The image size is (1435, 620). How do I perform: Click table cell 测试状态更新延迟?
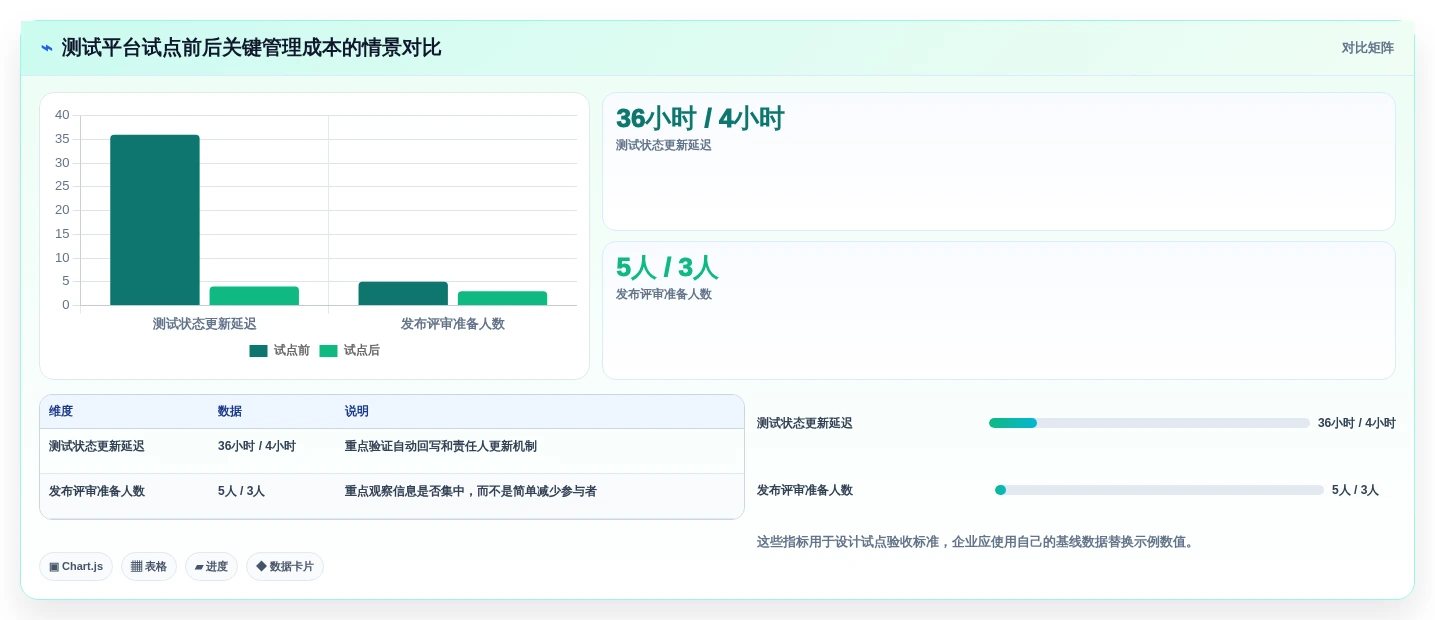click(x=97, y=447)
